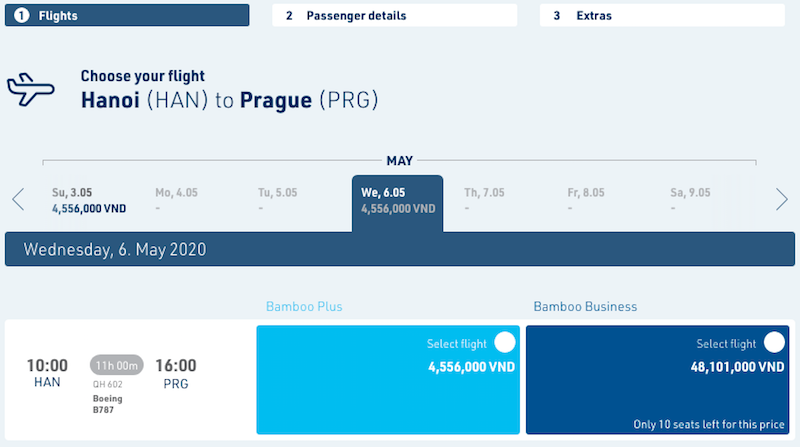The image size is (800, 447).
Task: Go to previous week with left arrow
Action: pos(18,199)
